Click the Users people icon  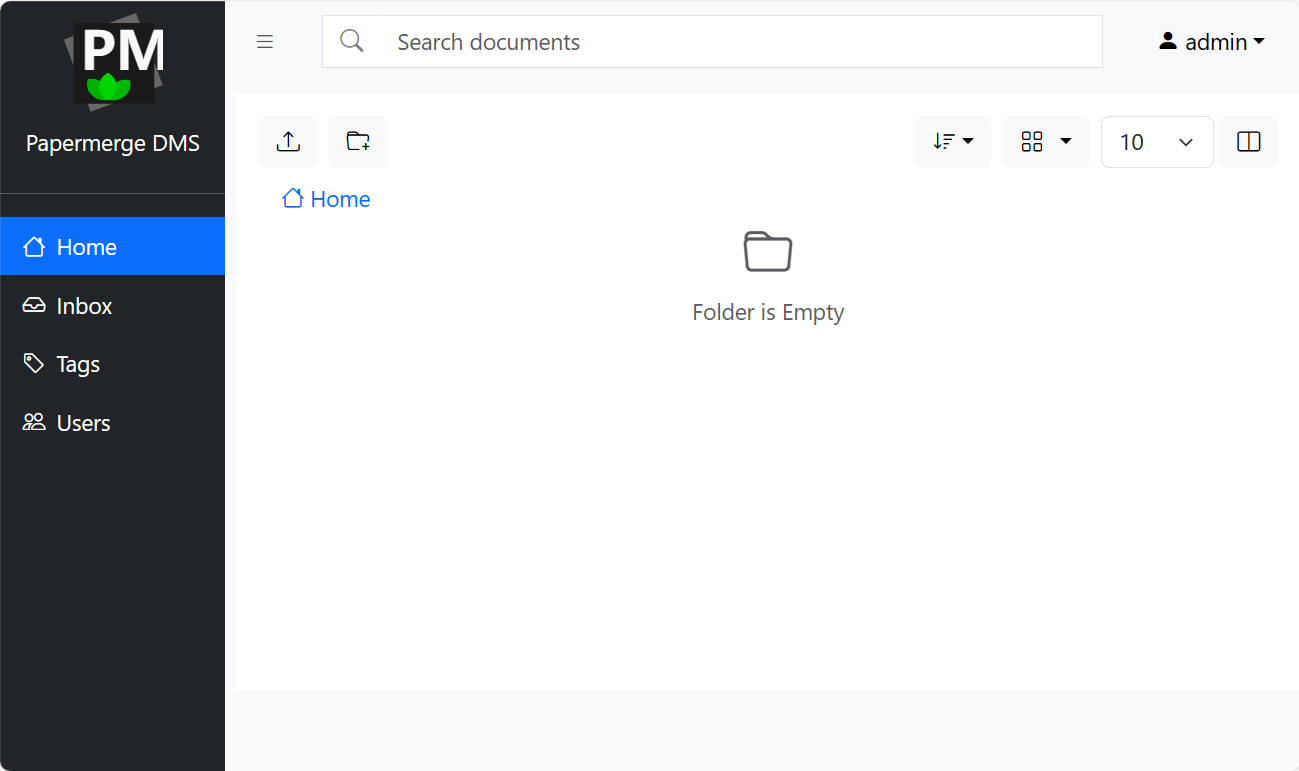[34, 423]
